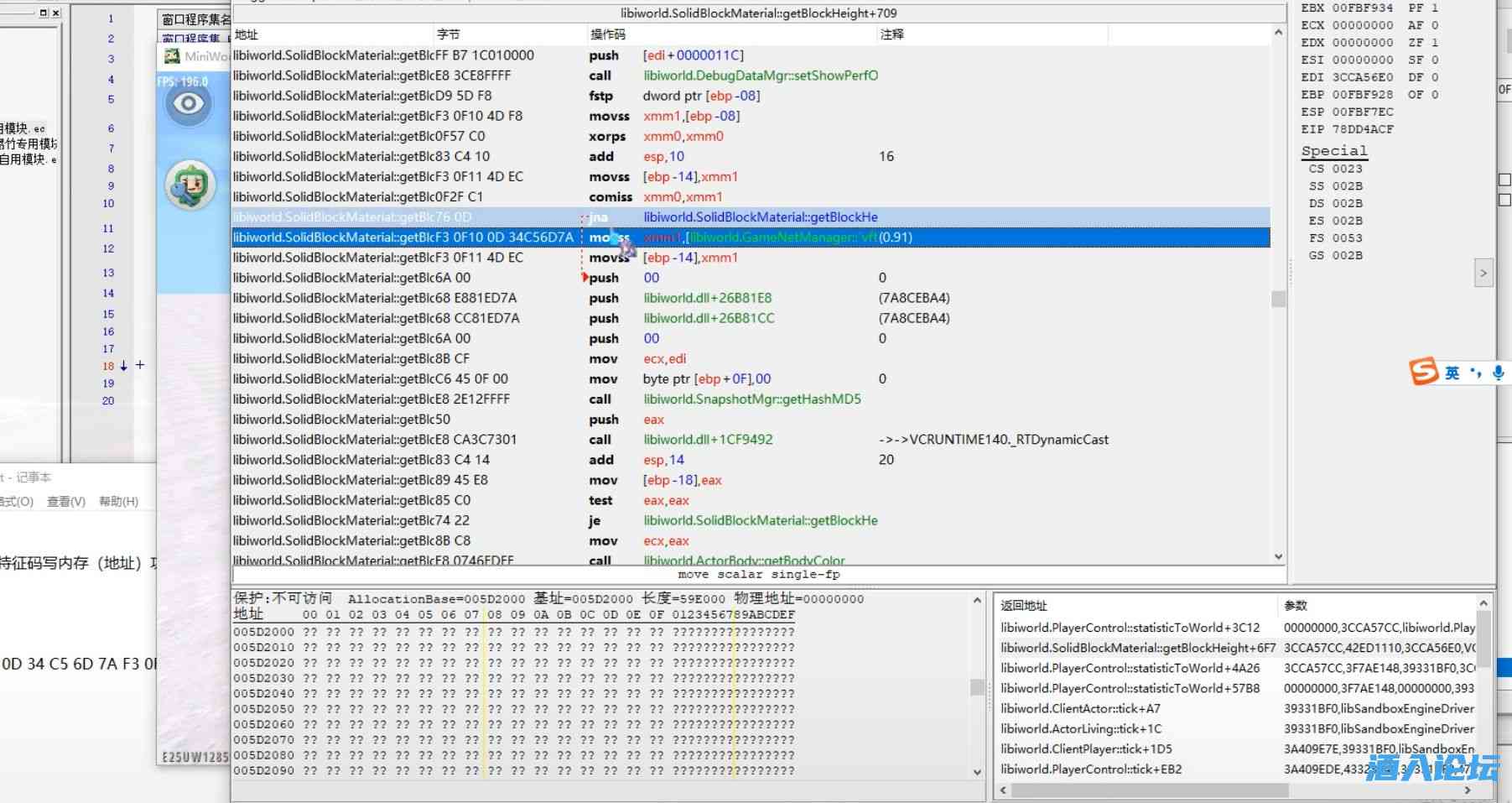Open the 帮助(H) menu in Notepad
Image resolution: width=1512 pixels, height=803 pixels.
tap(118, 502)
